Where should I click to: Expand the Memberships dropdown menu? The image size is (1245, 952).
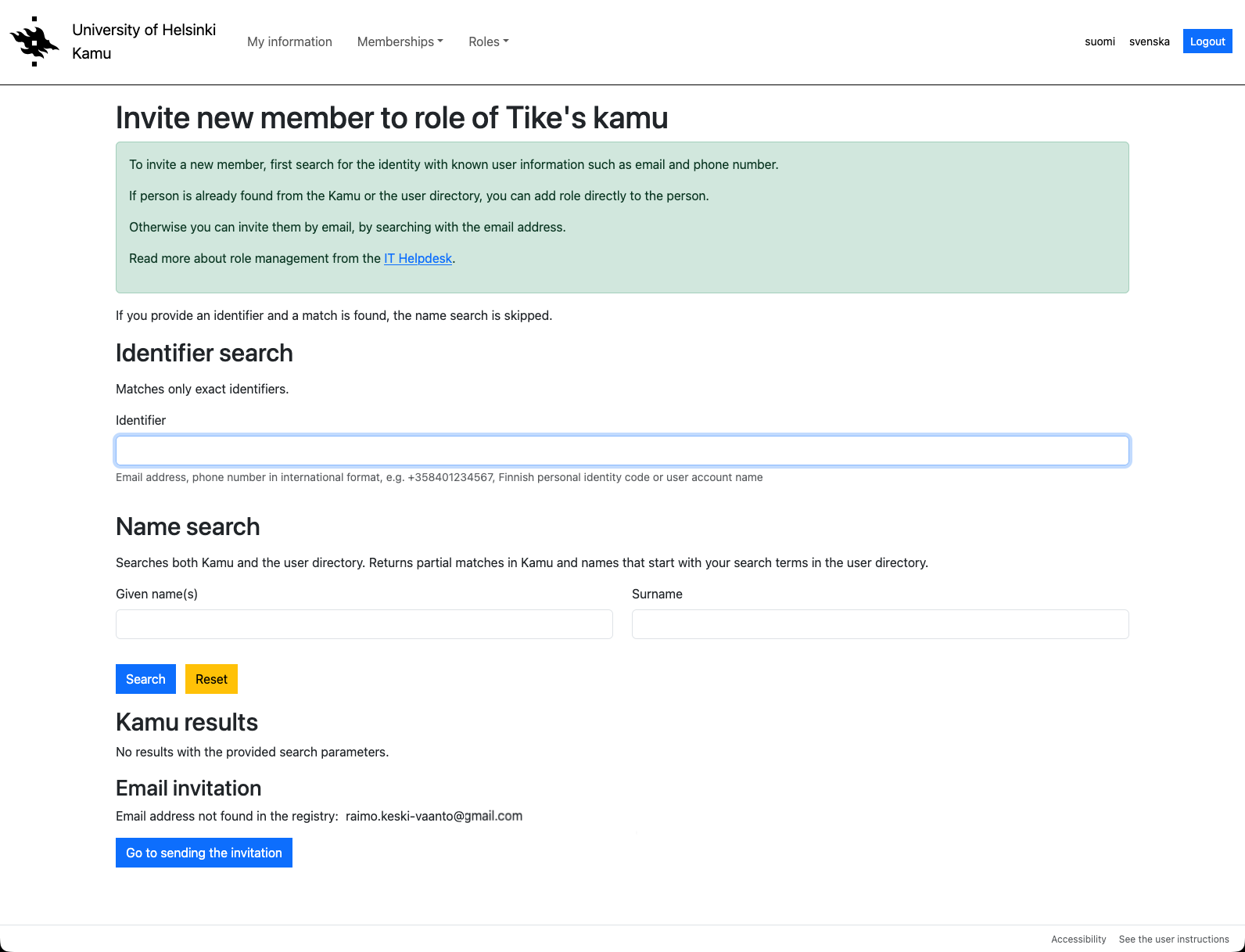coord(400,41)
